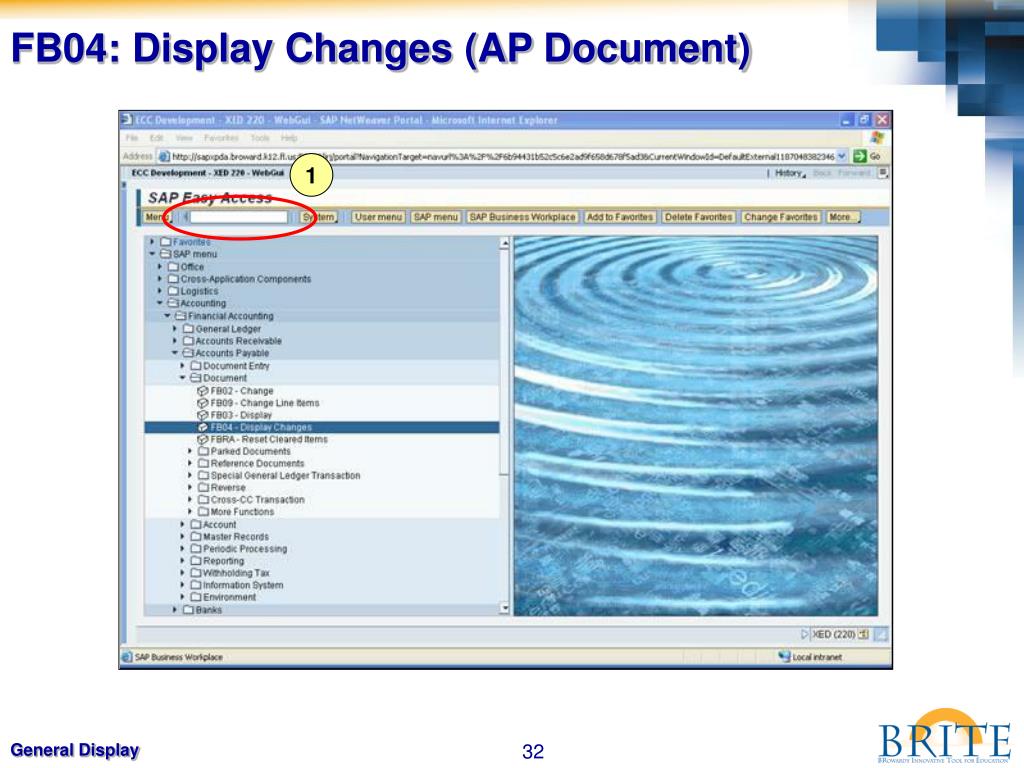Click the Reporting folder icon
The height and width of the screenshot is (768, 1024).
(x=196, y=560)
